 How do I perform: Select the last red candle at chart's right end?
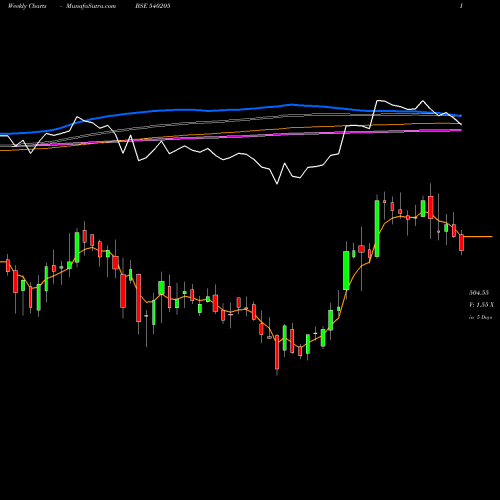pos(461,243)
